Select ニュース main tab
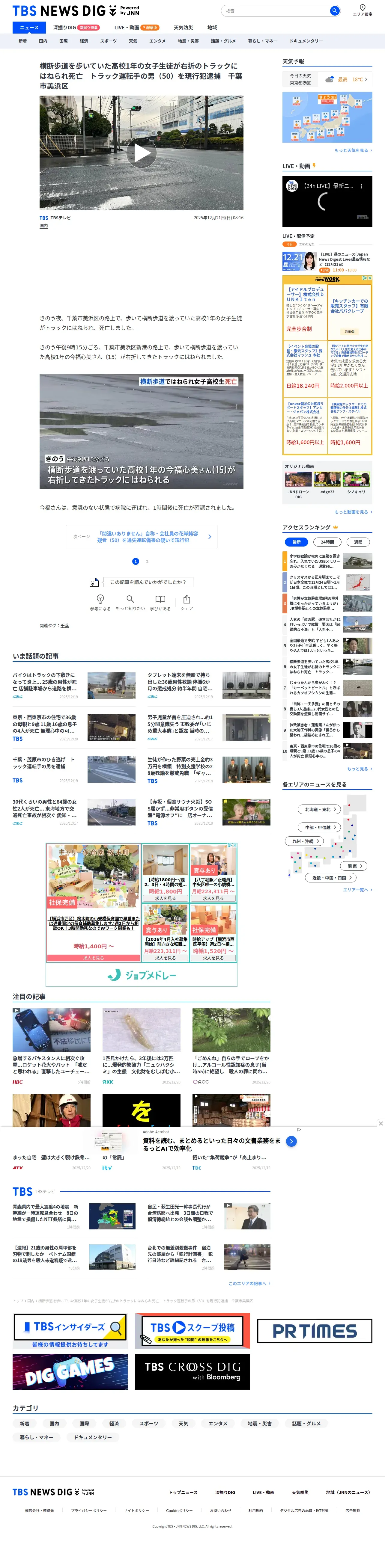The height and width of the screenshot is (1568, 385). (29, 27)
